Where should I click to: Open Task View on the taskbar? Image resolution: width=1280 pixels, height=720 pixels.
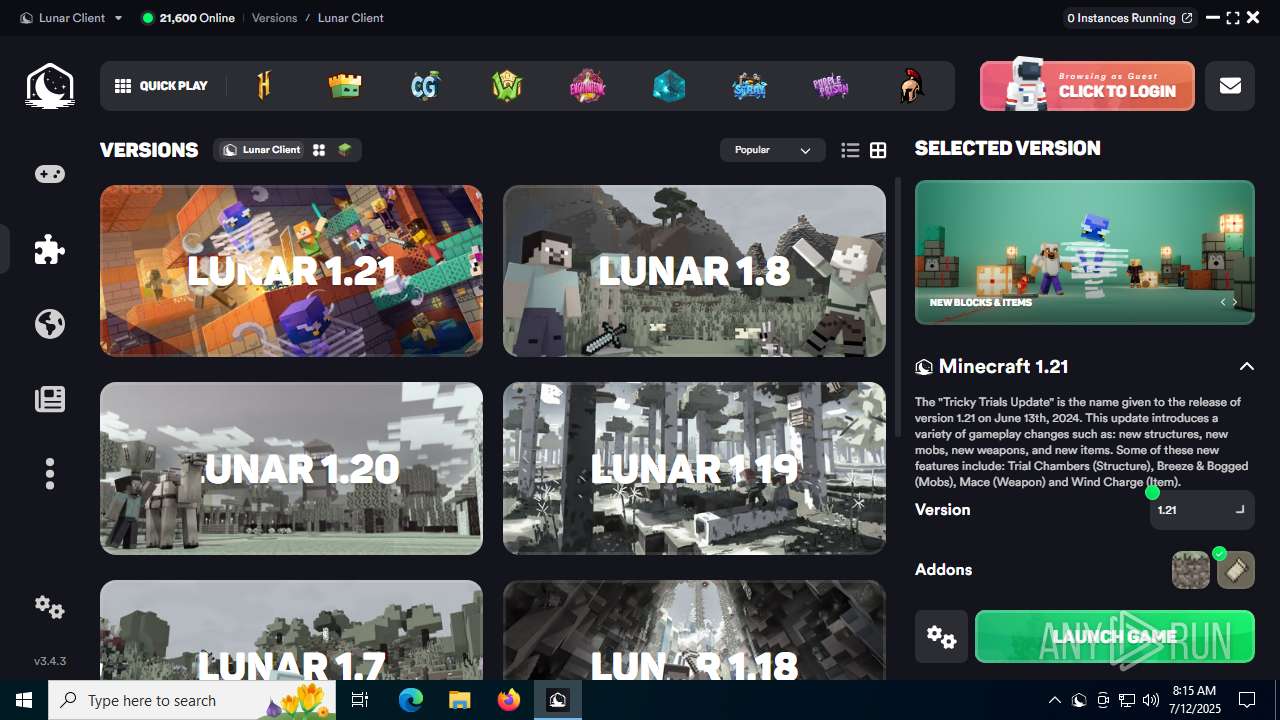point(360,700)
